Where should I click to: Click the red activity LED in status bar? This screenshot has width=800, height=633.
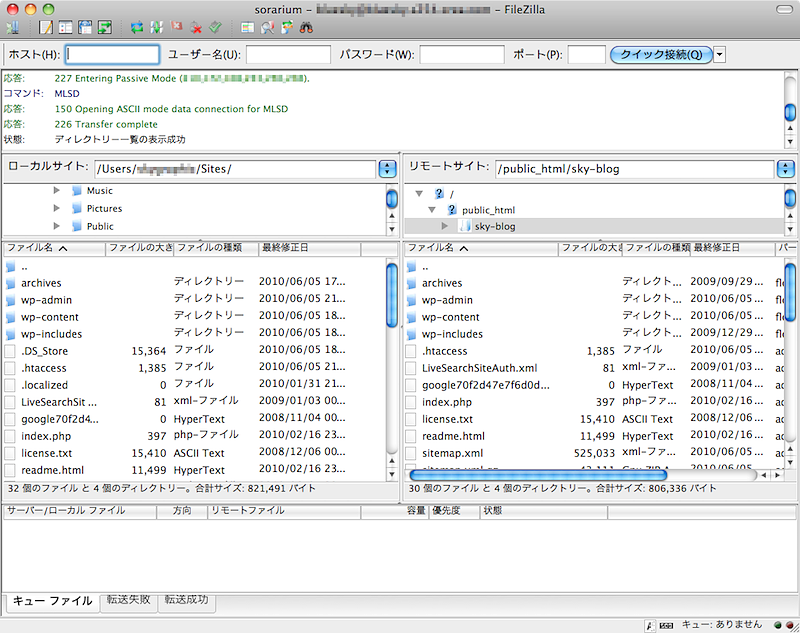coord(790,625)
